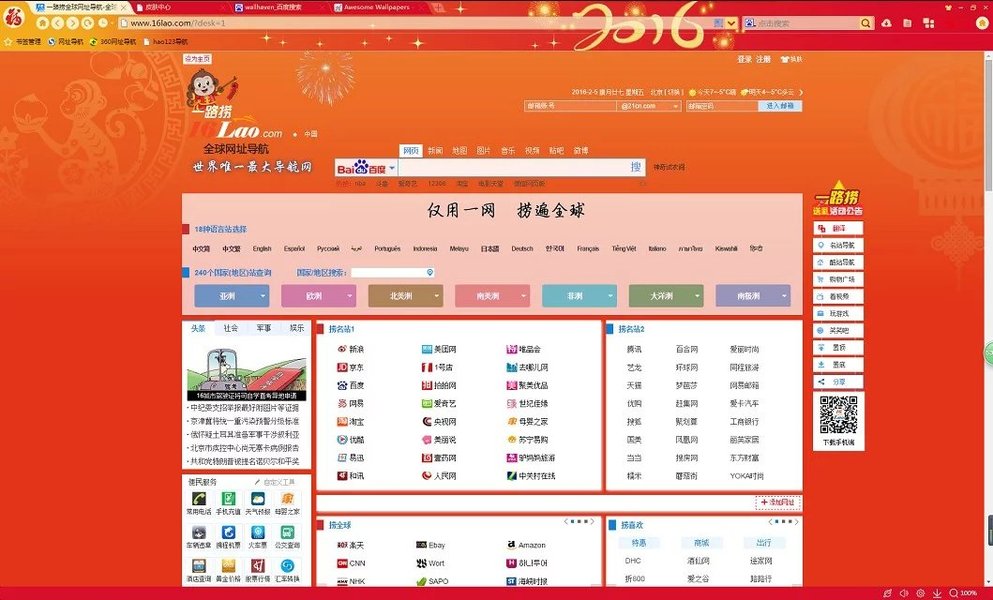Screen dimensions: 993x600
Task: Click the browser forward arrow
Action: [73, 23]
